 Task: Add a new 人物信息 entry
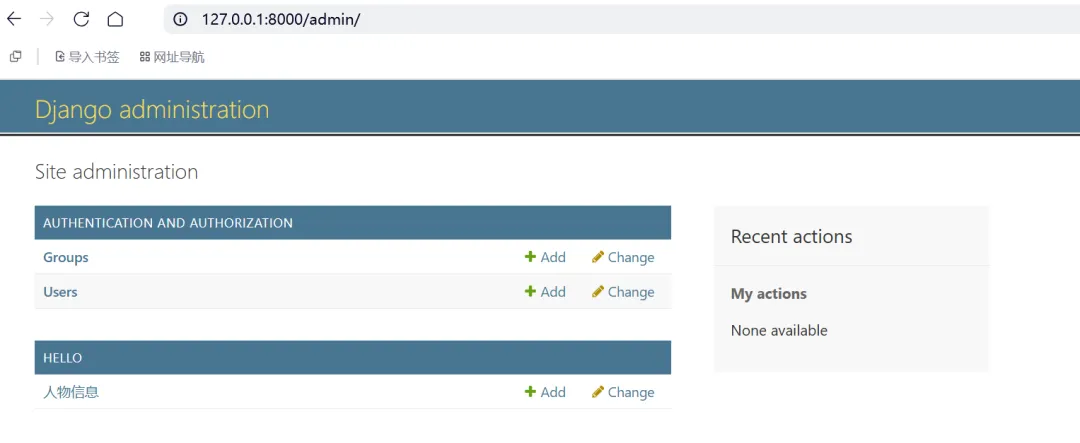click(x=545, y=392)
